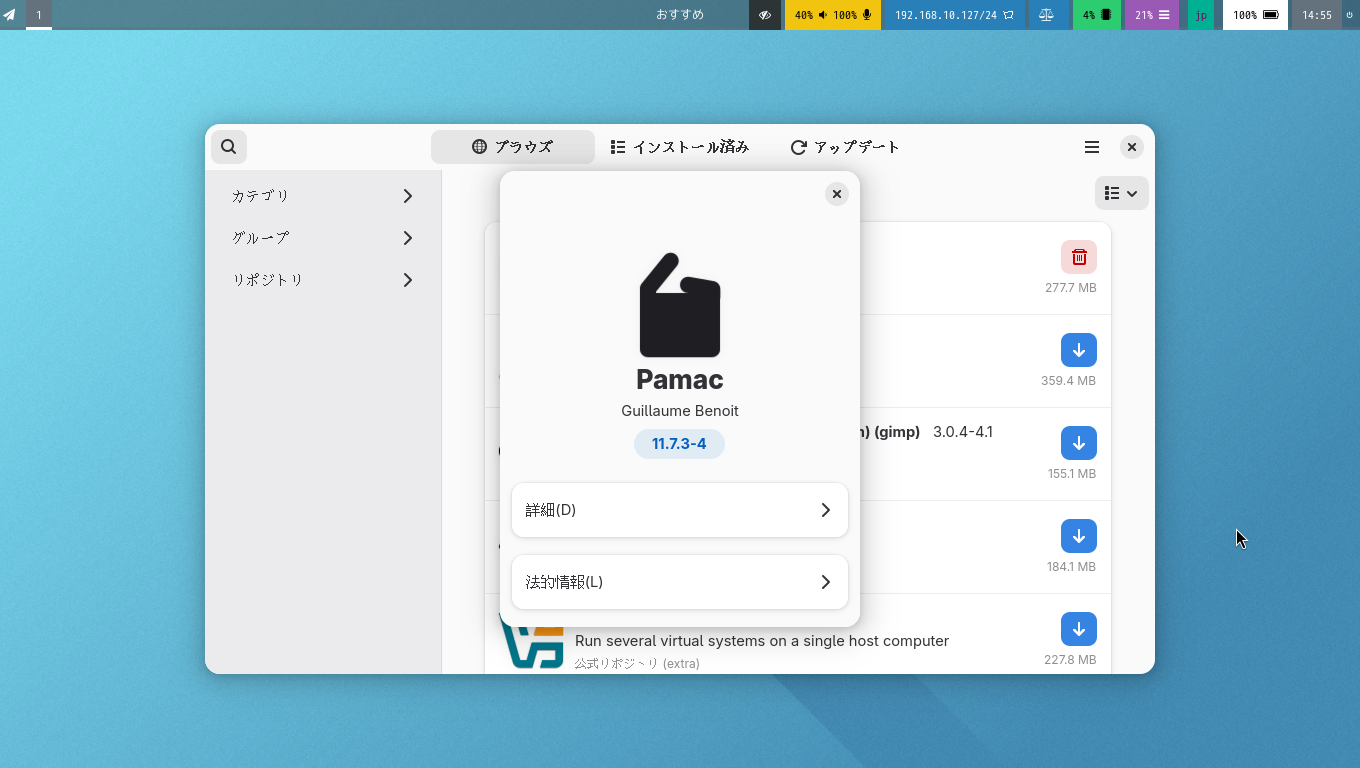Viewport: 1360px width, 768px height.
Task: Open the 詳細(D) details row
Action: 680,510
